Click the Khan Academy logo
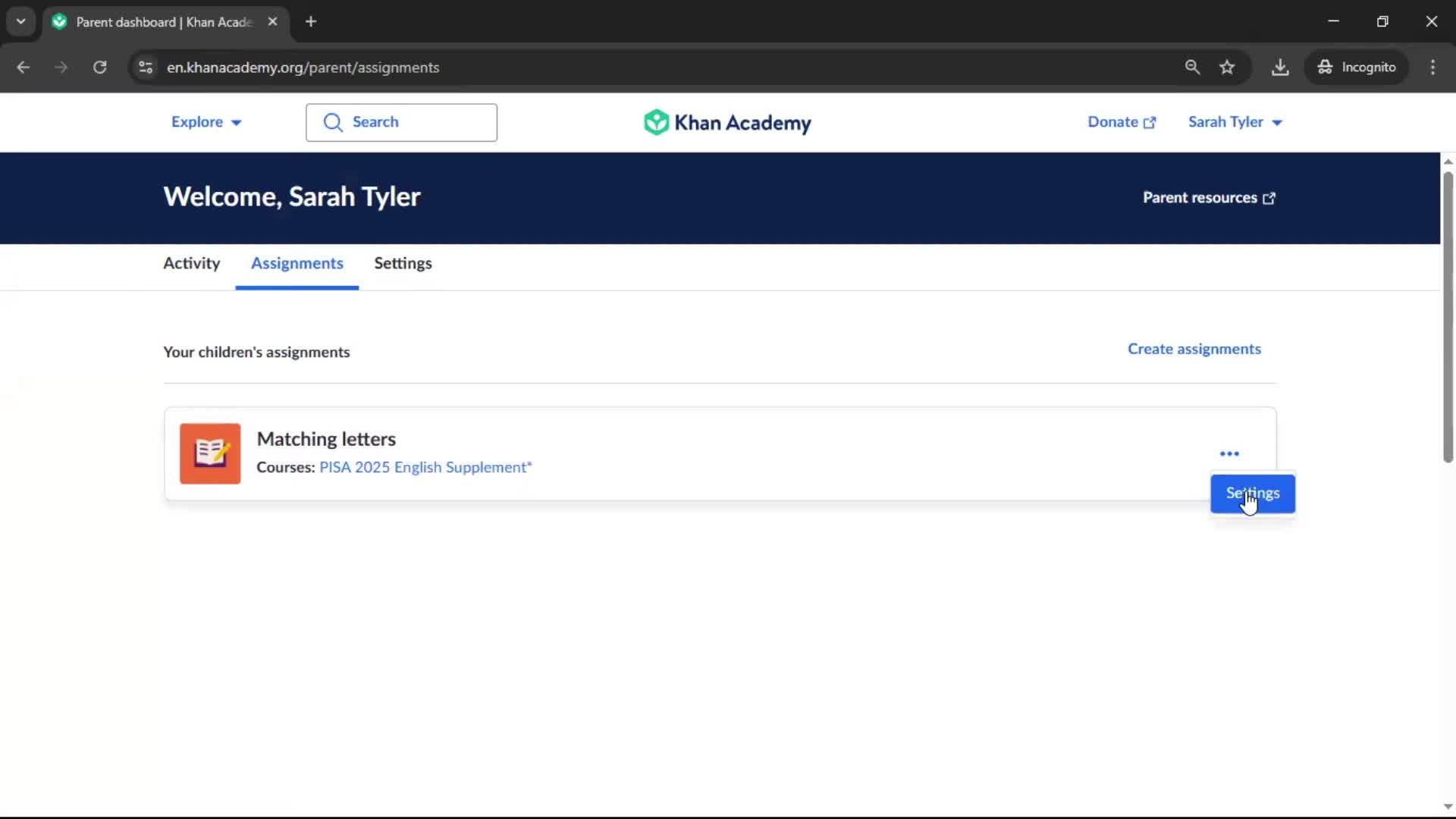The image size is (1456, 819). pyautogui.click(x=727, y=122)
